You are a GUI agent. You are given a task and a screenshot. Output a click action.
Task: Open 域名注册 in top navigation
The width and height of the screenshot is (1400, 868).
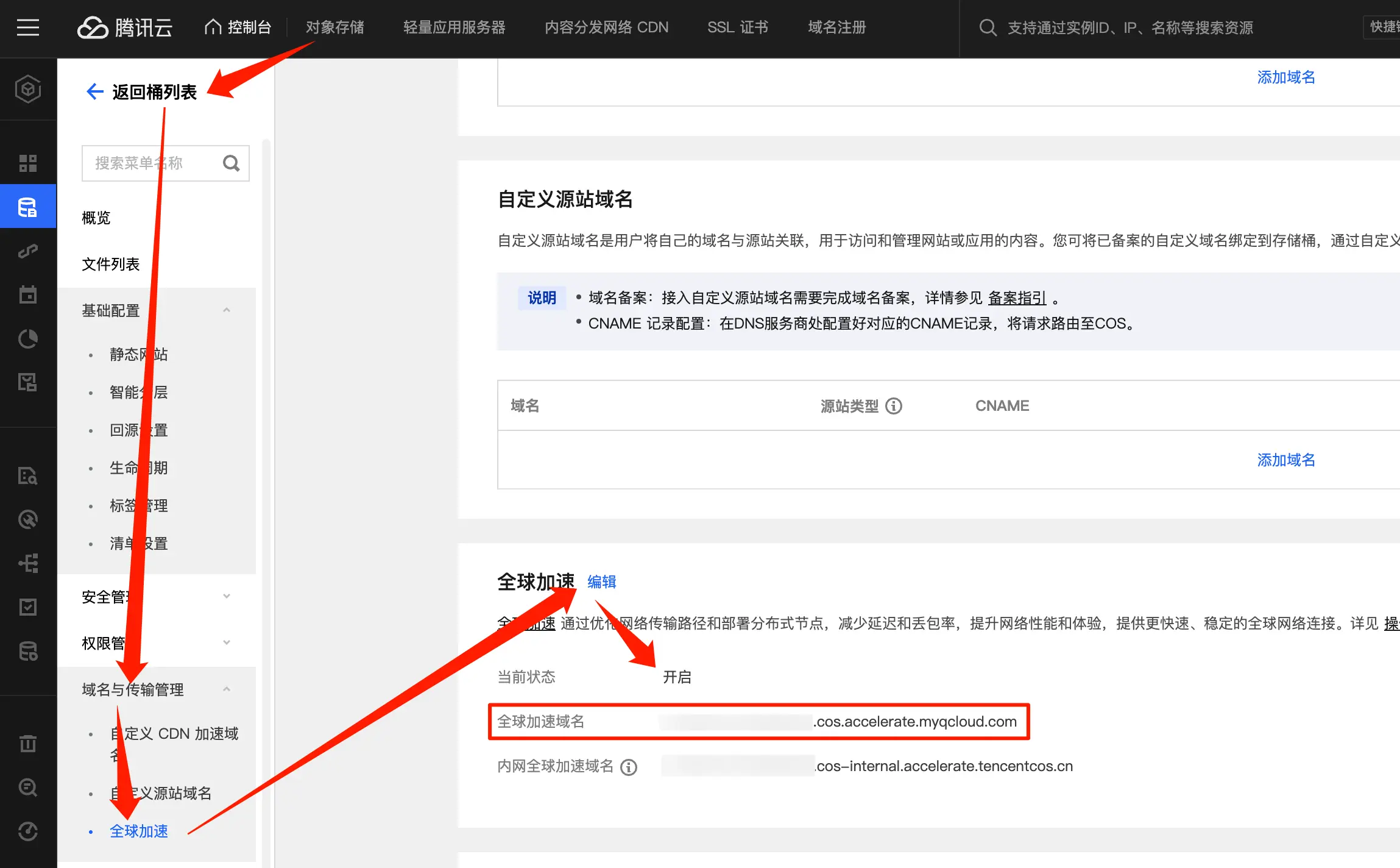pyautogui.click(x=836, y=27)
